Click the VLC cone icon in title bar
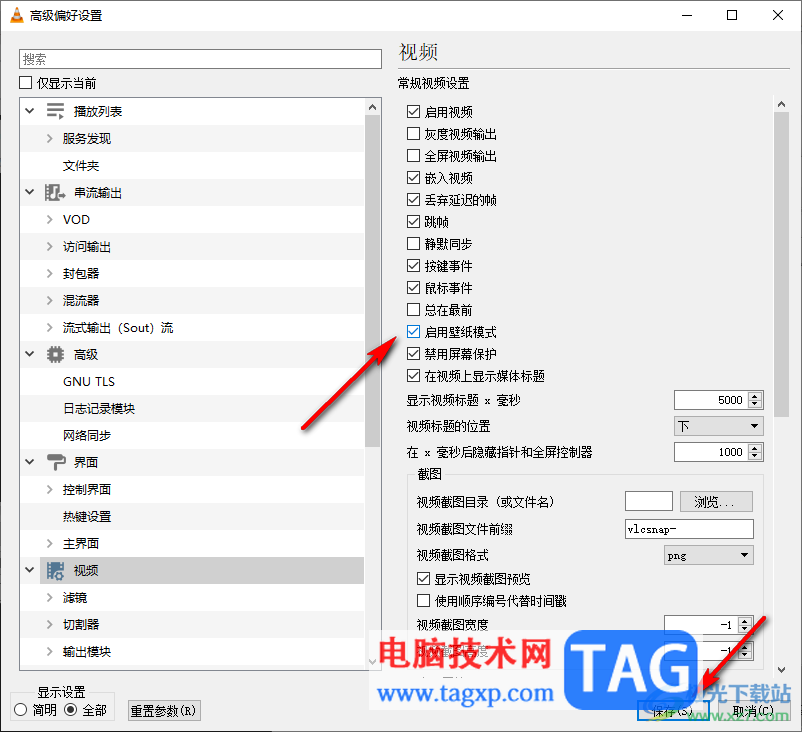The height and width of the screenshot is (732, 802). (17, 15)
